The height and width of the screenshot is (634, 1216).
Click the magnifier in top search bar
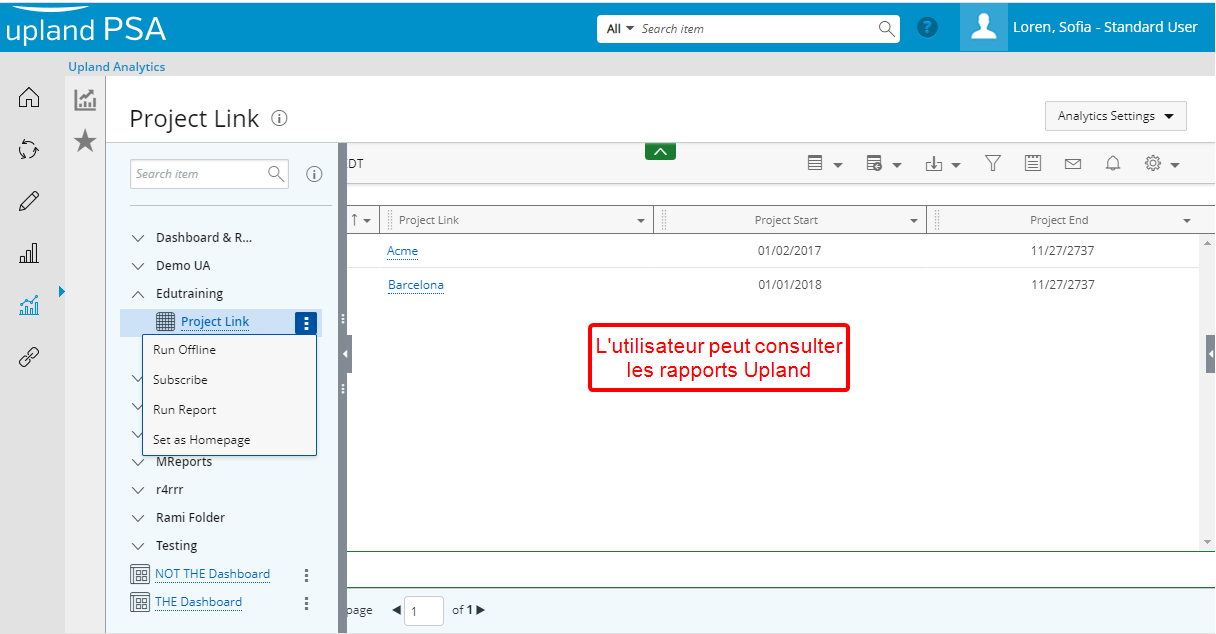[886, 29]
